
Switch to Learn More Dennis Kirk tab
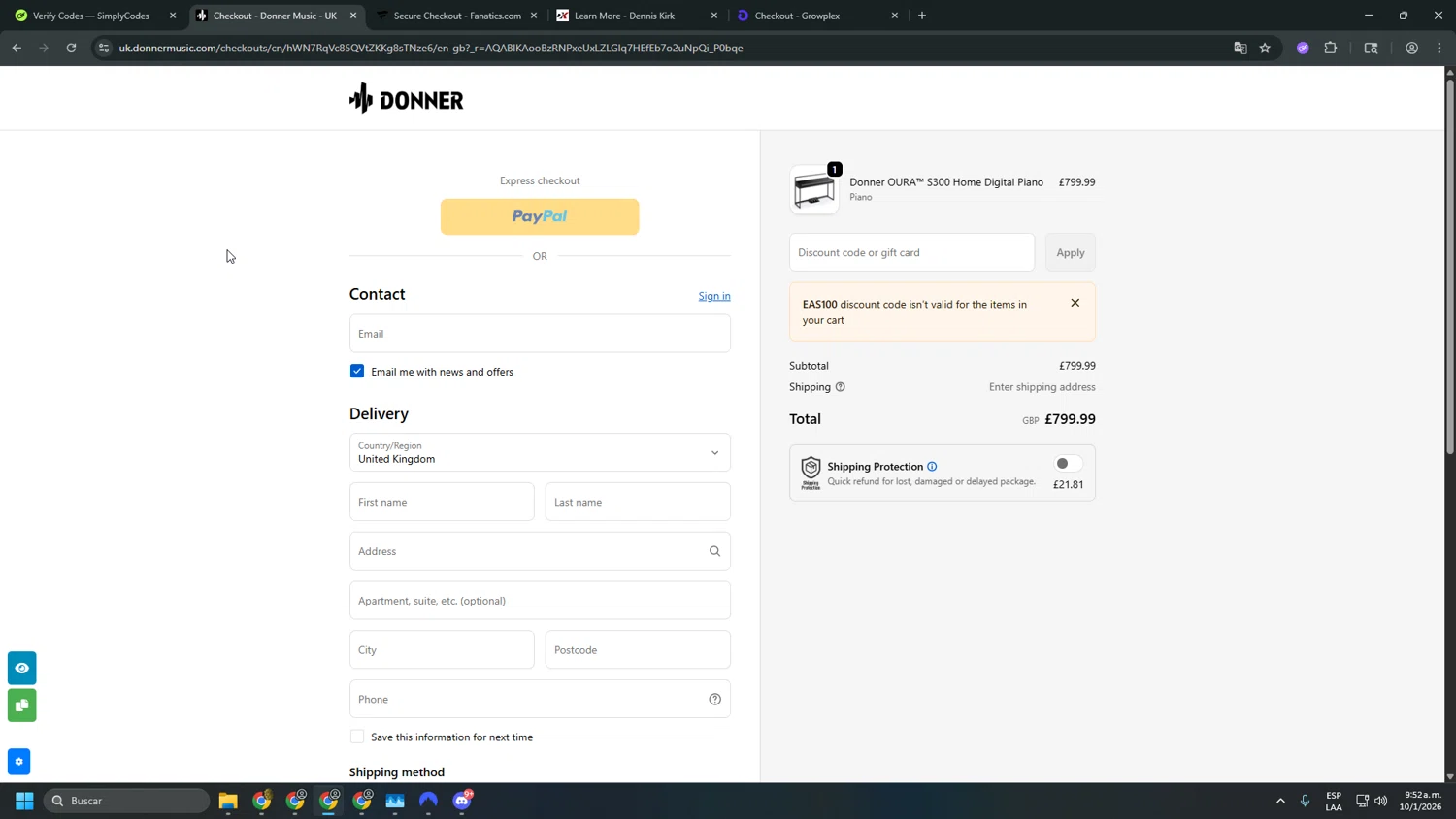[x=637, y=16]
